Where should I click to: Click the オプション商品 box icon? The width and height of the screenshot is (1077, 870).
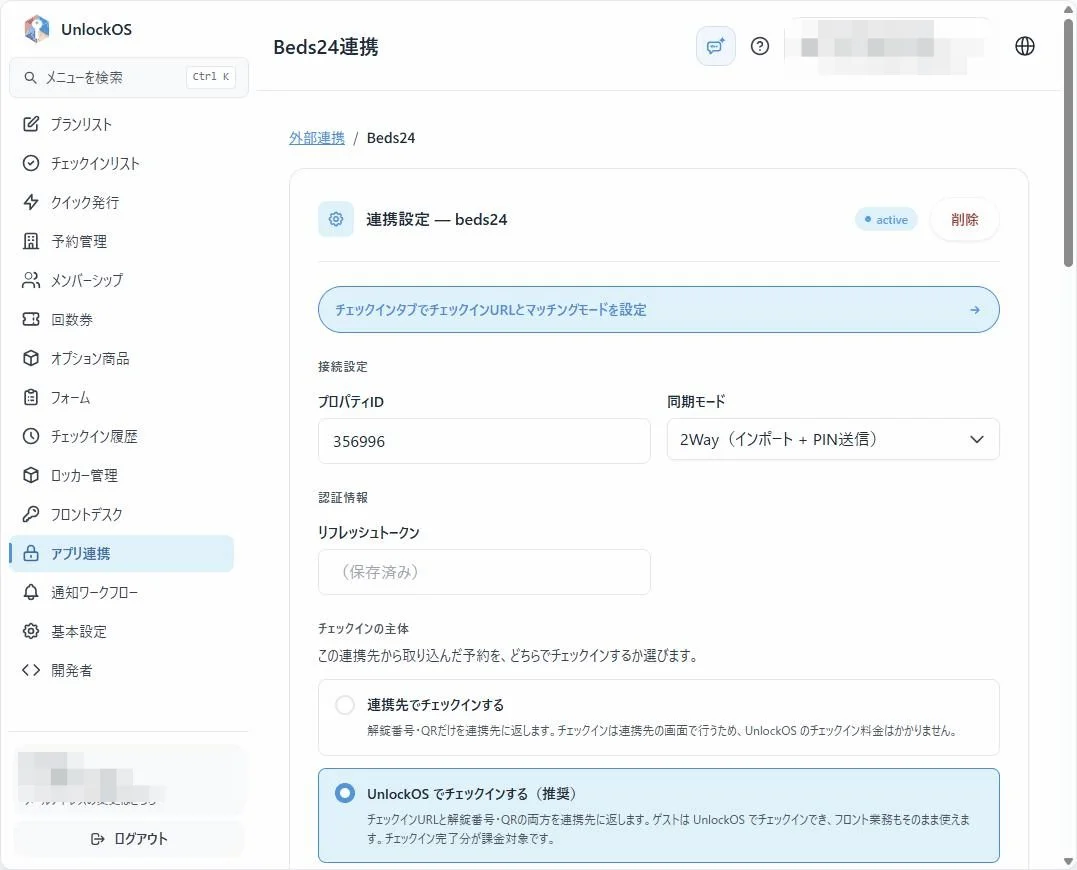(x=31, y=358)
